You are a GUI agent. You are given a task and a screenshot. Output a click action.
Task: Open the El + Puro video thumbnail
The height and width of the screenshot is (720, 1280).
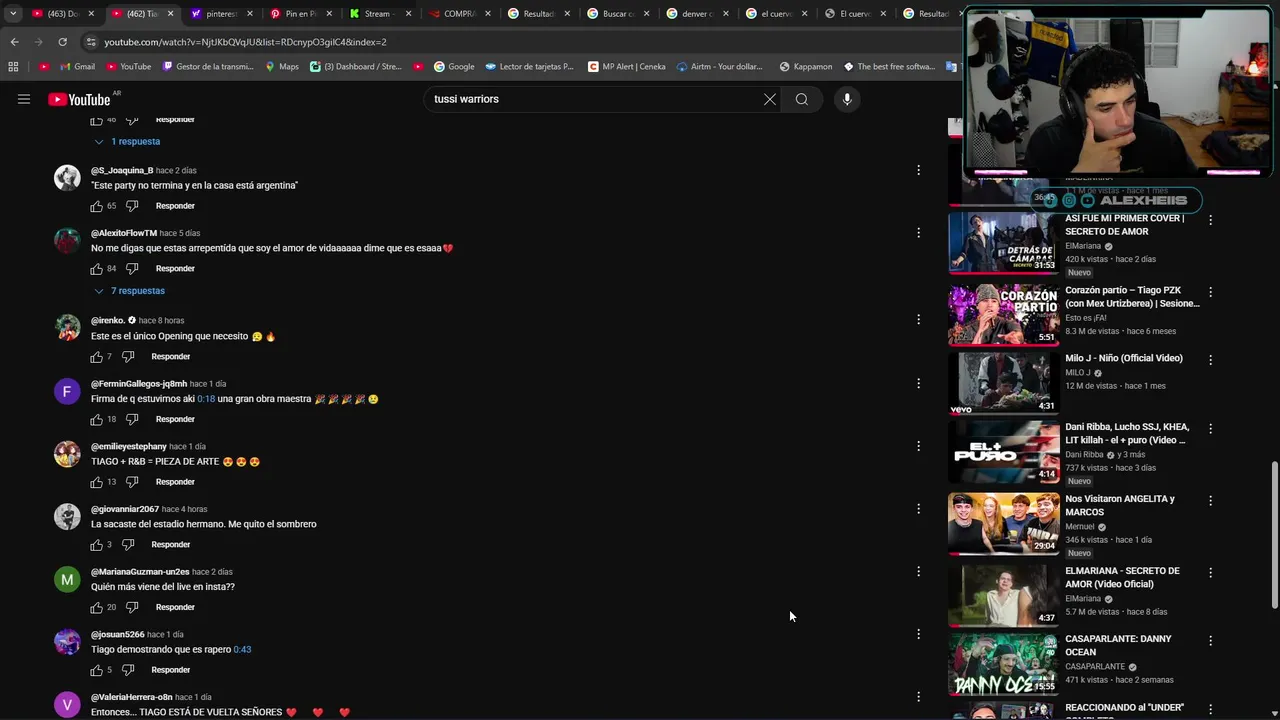click(1003, 452)
